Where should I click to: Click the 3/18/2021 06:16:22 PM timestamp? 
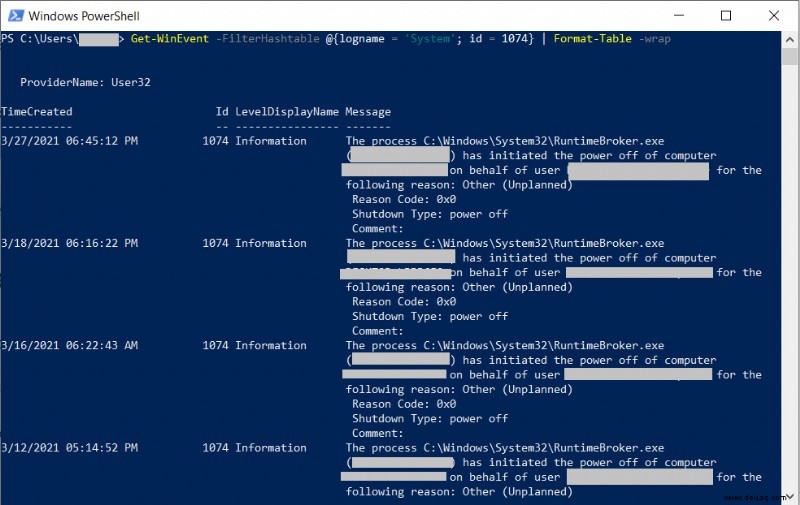[69, 243]
